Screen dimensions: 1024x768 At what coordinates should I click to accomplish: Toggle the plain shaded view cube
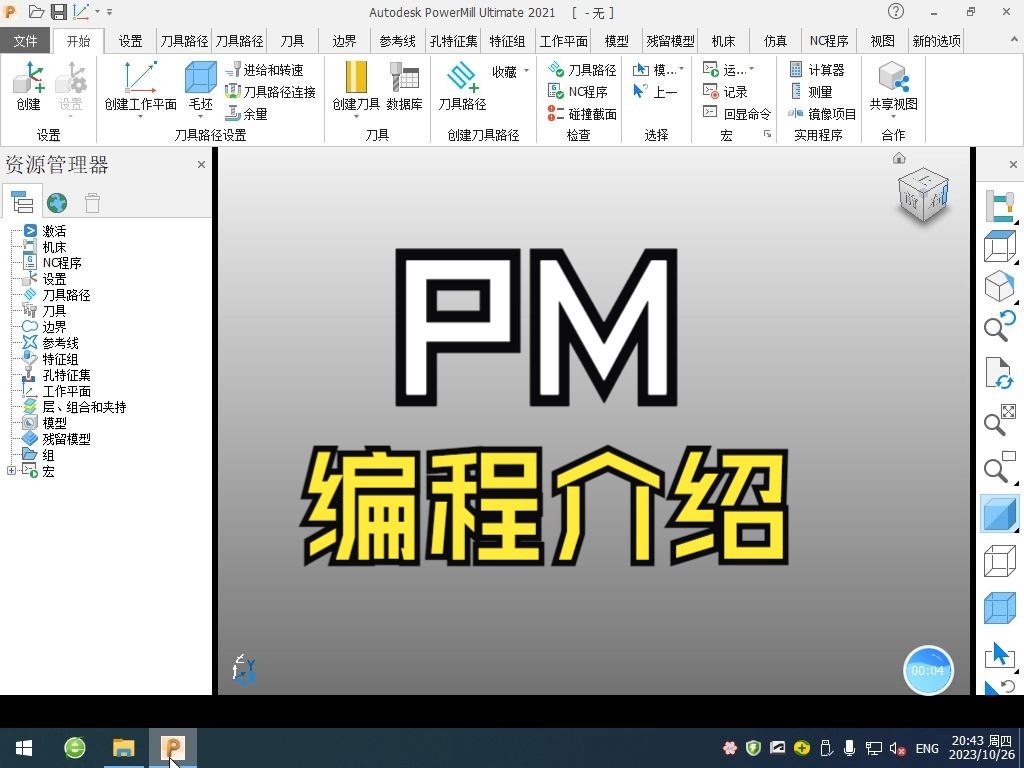click(1000, 514)
